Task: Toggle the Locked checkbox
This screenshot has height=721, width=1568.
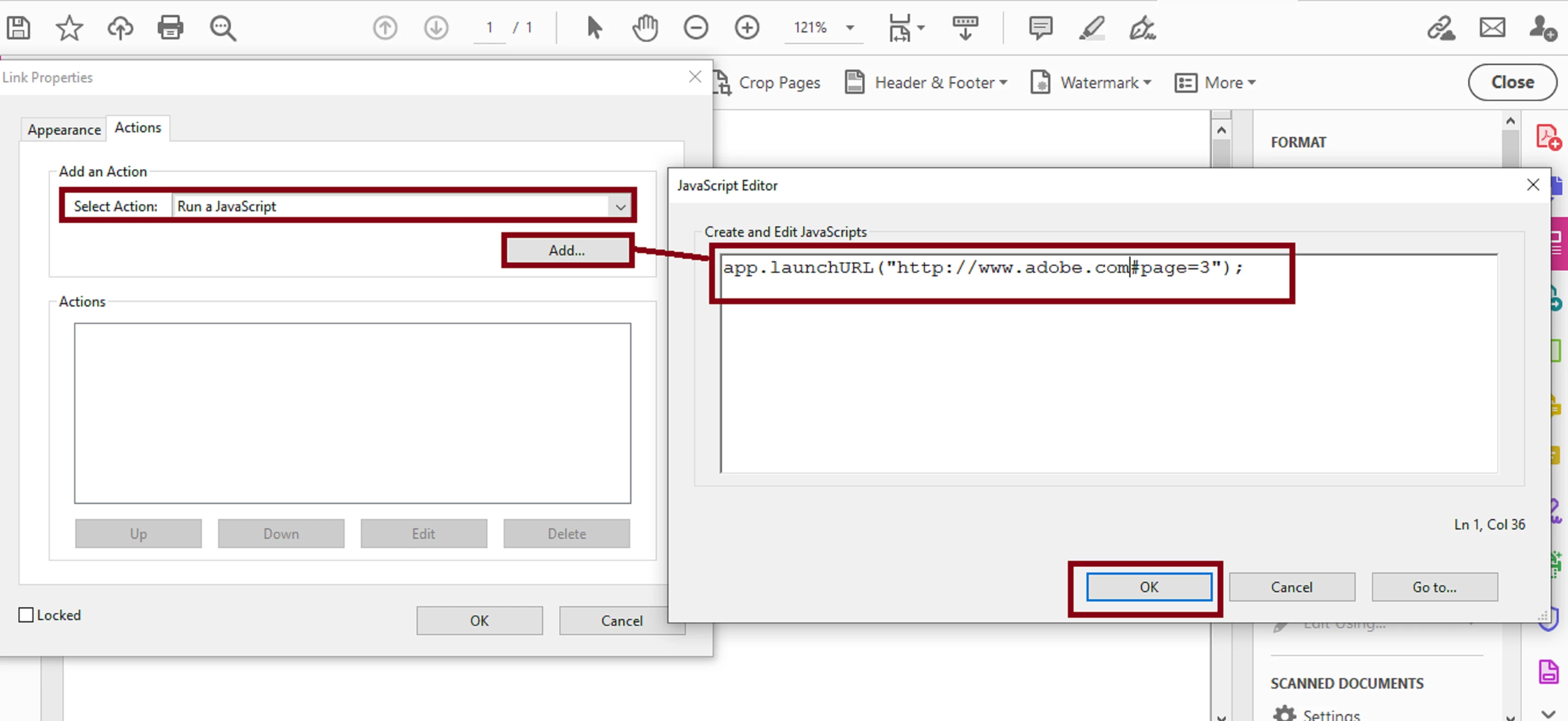Action: coord(26,615)
